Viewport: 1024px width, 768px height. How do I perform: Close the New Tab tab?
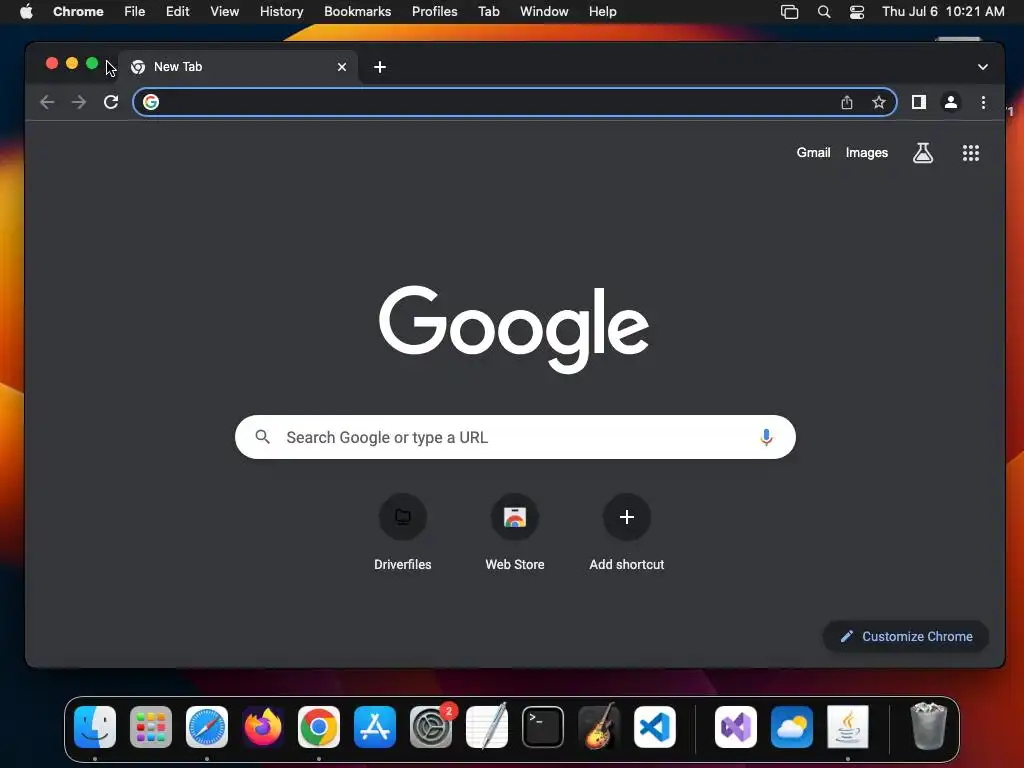tap(342, 67)
